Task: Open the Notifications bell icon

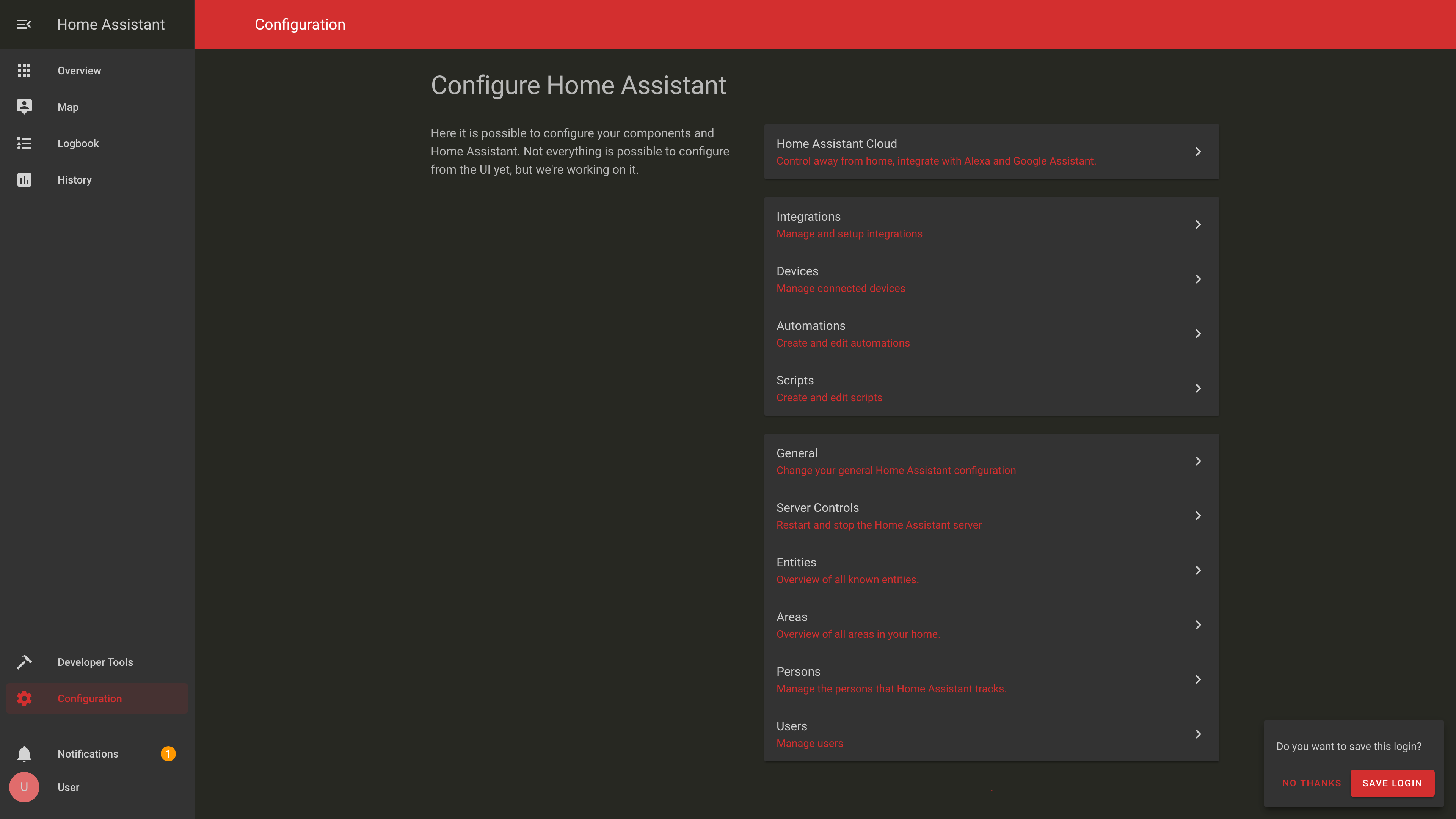Action: pyautogui.click(x=24, y=753)
